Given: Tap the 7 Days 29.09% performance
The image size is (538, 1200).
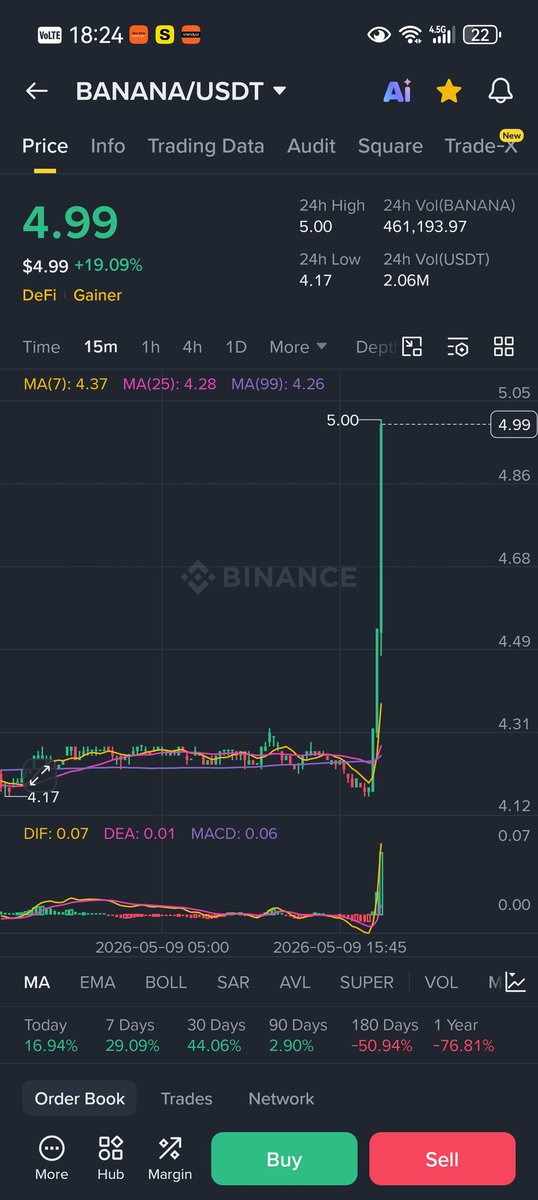Looking at the screenshot, I should coord(132,1035).
